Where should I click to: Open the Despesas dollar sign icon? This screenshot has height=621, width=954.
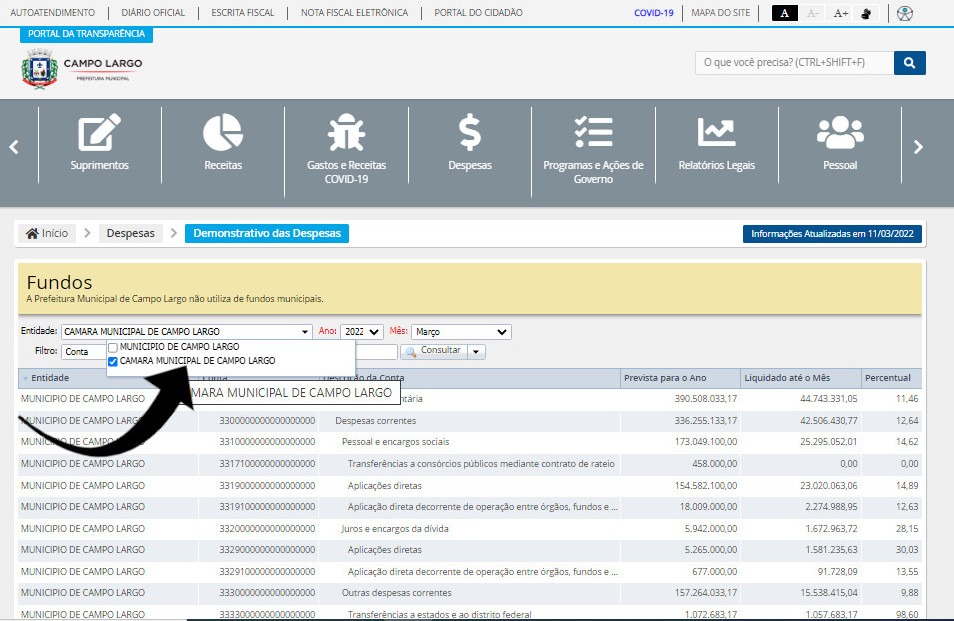click(469, 134)
